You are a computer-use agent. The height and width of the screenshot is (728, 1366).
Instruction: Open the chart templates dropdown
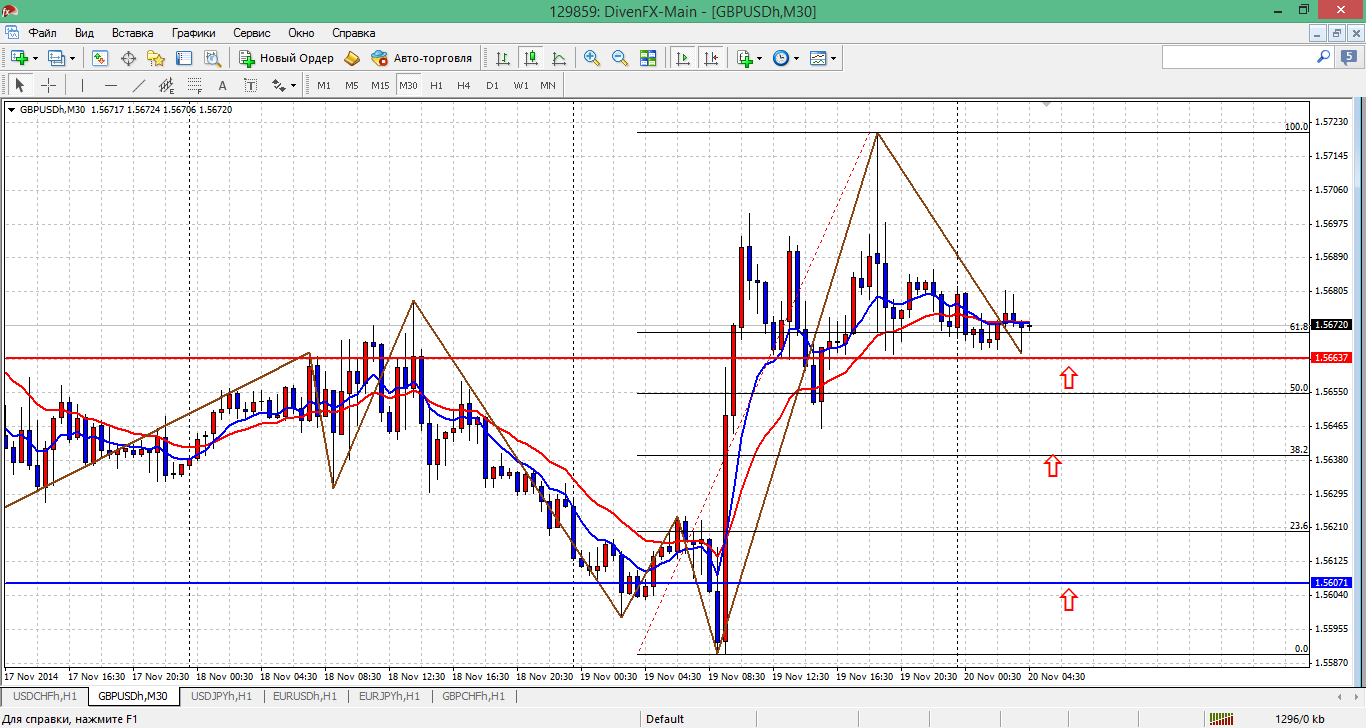click(x=833, y=58)
